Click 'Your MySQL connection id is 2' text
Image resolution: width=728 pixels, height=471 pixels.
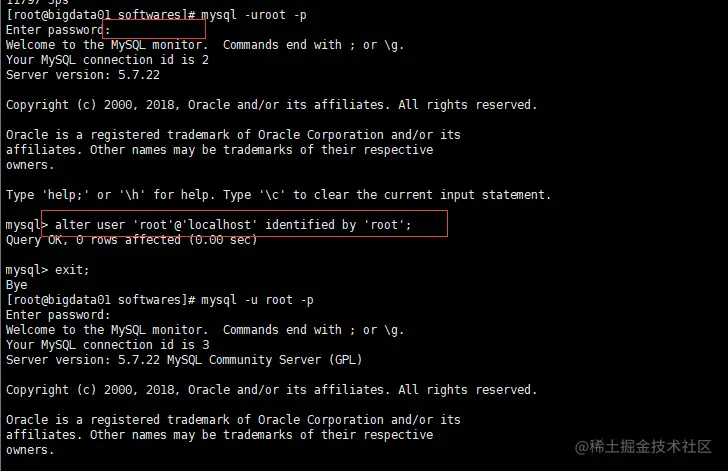click(107, 60)
